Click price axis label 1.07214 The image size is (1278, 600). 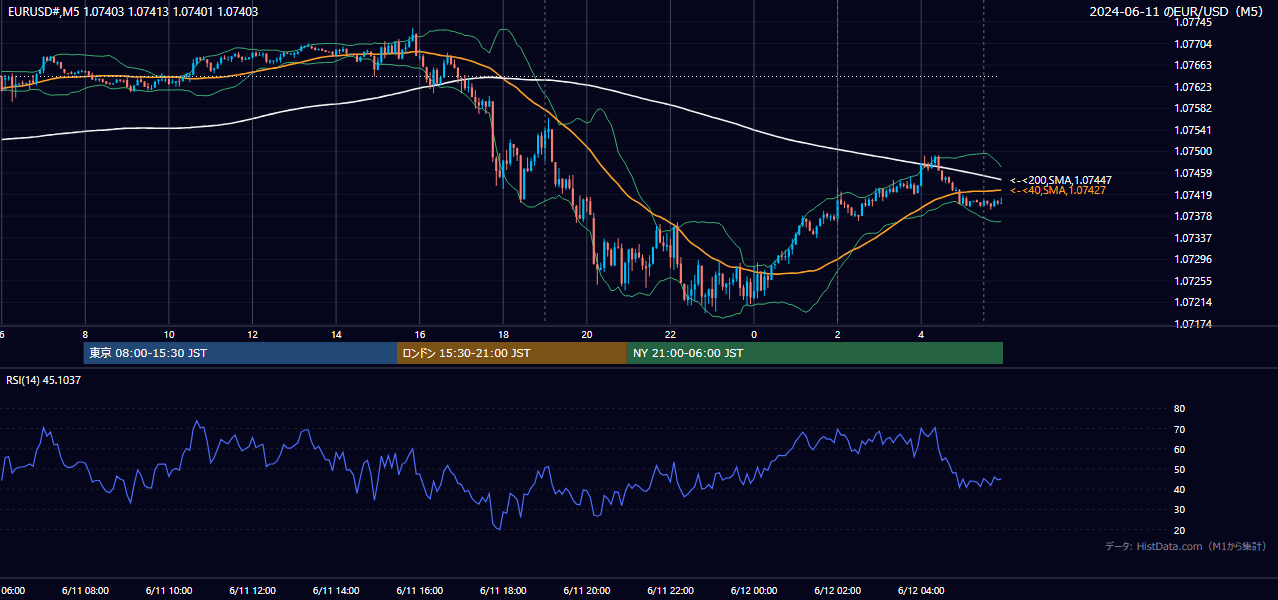1193,302
